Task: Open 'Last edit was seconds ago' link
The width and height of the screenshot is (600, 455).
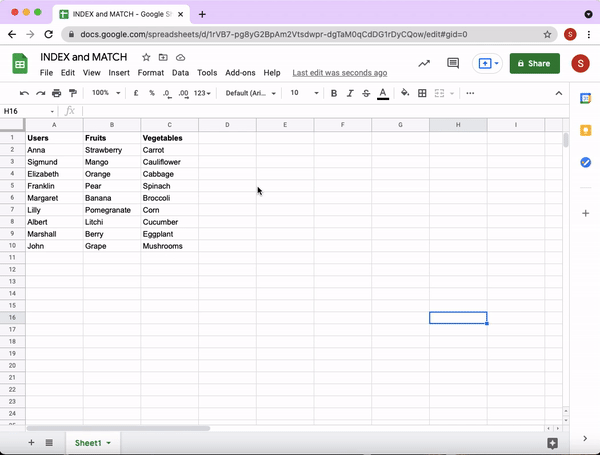Action: click(x=340, y=73)
